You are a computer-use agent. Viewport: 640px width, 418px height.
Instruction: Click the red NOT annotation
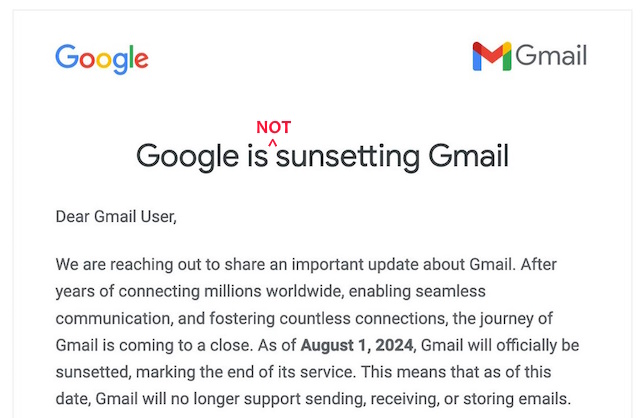pyautogui.click(x=273, y=127)
